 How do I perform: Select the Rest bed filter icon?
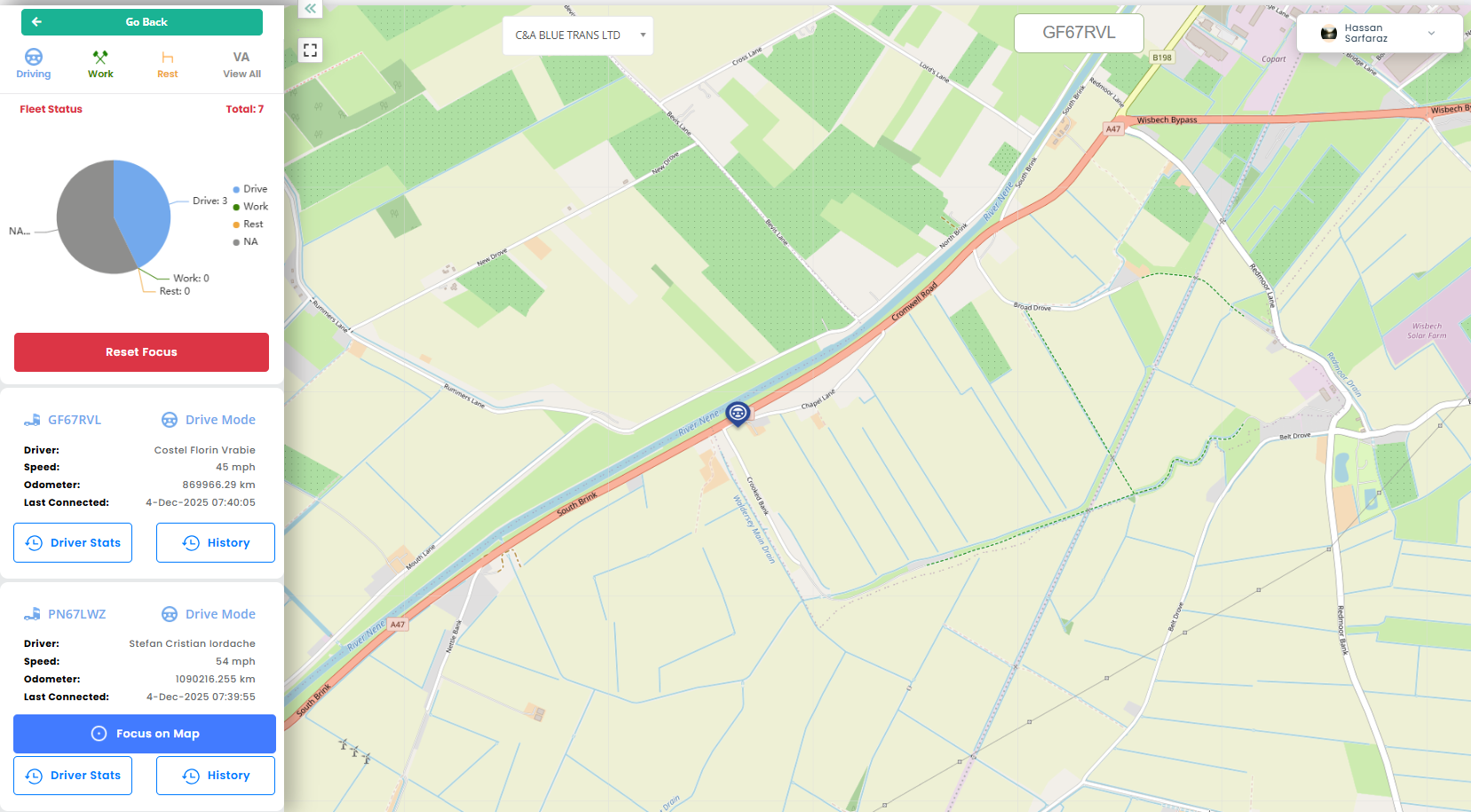pos(168,59)
